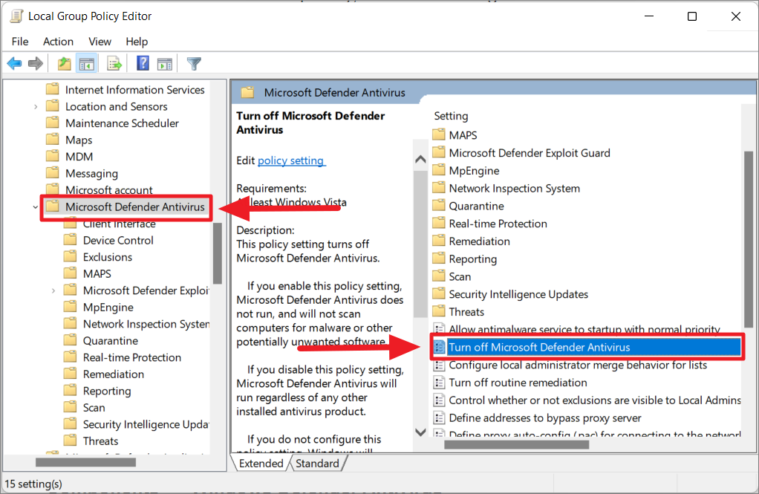Open Network Inspection System in settings list
The image size is (759, 494).
coord(514,188)
